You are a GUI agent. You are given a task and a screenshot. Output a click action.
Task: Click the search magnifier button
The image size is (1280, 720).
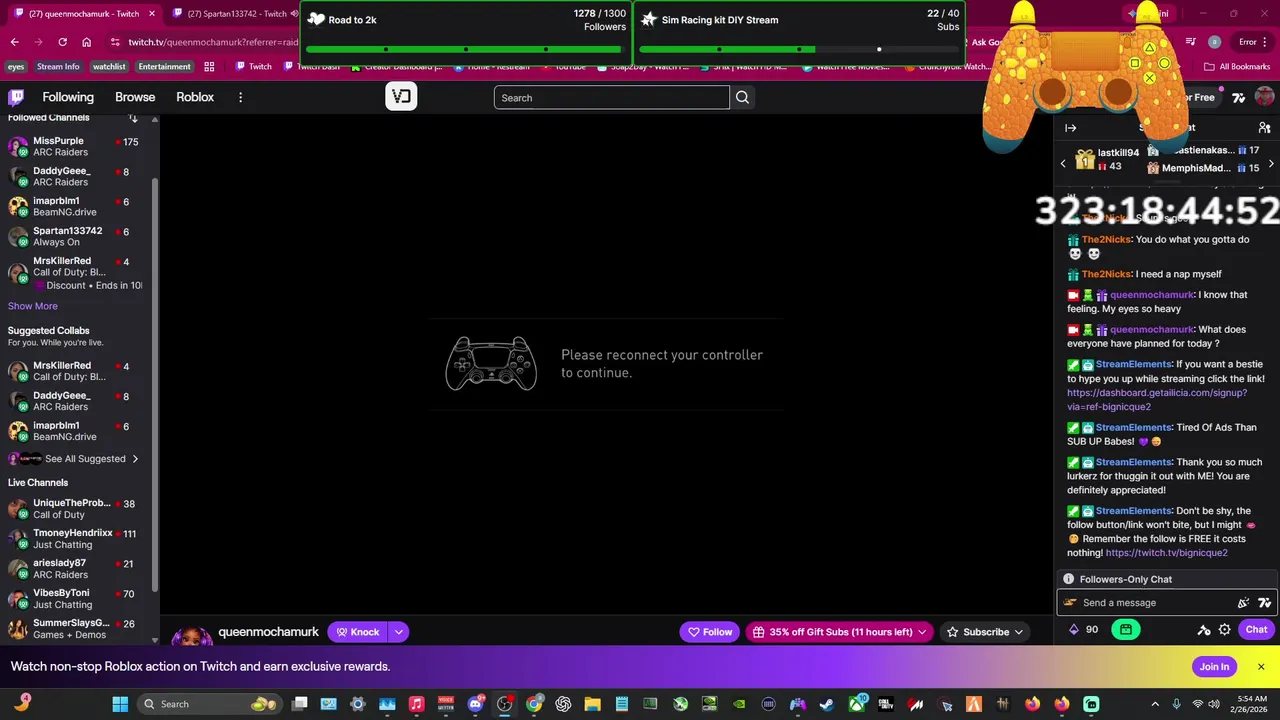[742, 97]
